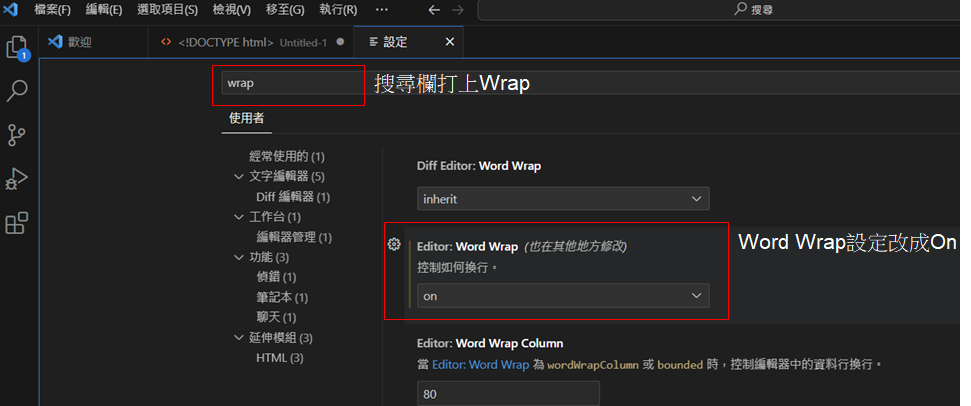The width and height of the screenshot is (971, 406).
Task: Select the 設定 tab
Action: pyautogui.click(x=408, y=42)
